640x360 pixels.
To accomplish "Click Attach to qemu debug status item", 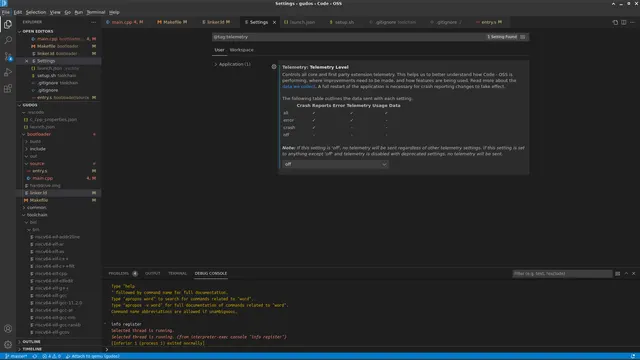I will pos(93,356).
